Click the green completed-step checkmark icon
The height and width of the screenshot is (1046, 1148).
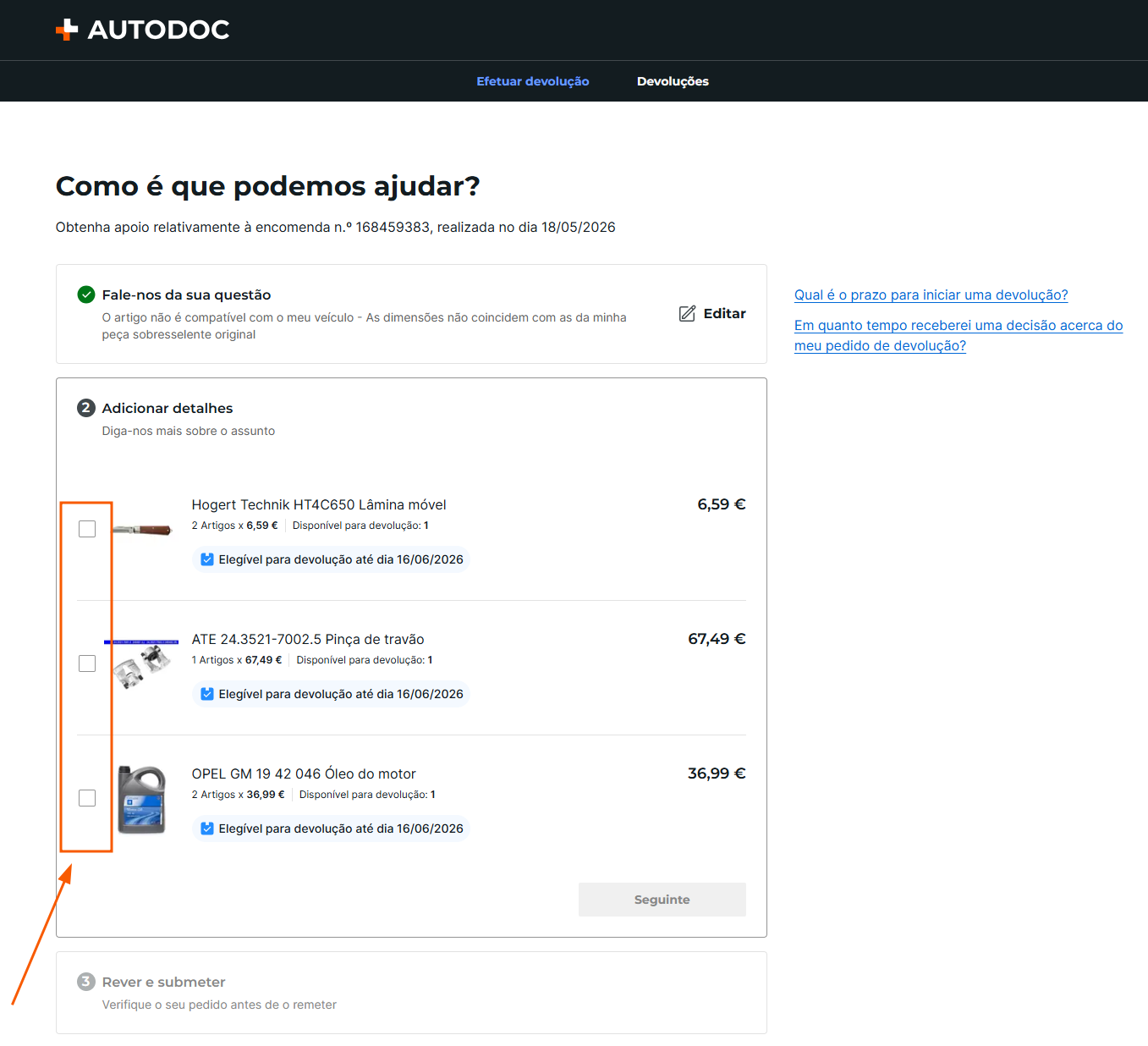tap(86, 295)
